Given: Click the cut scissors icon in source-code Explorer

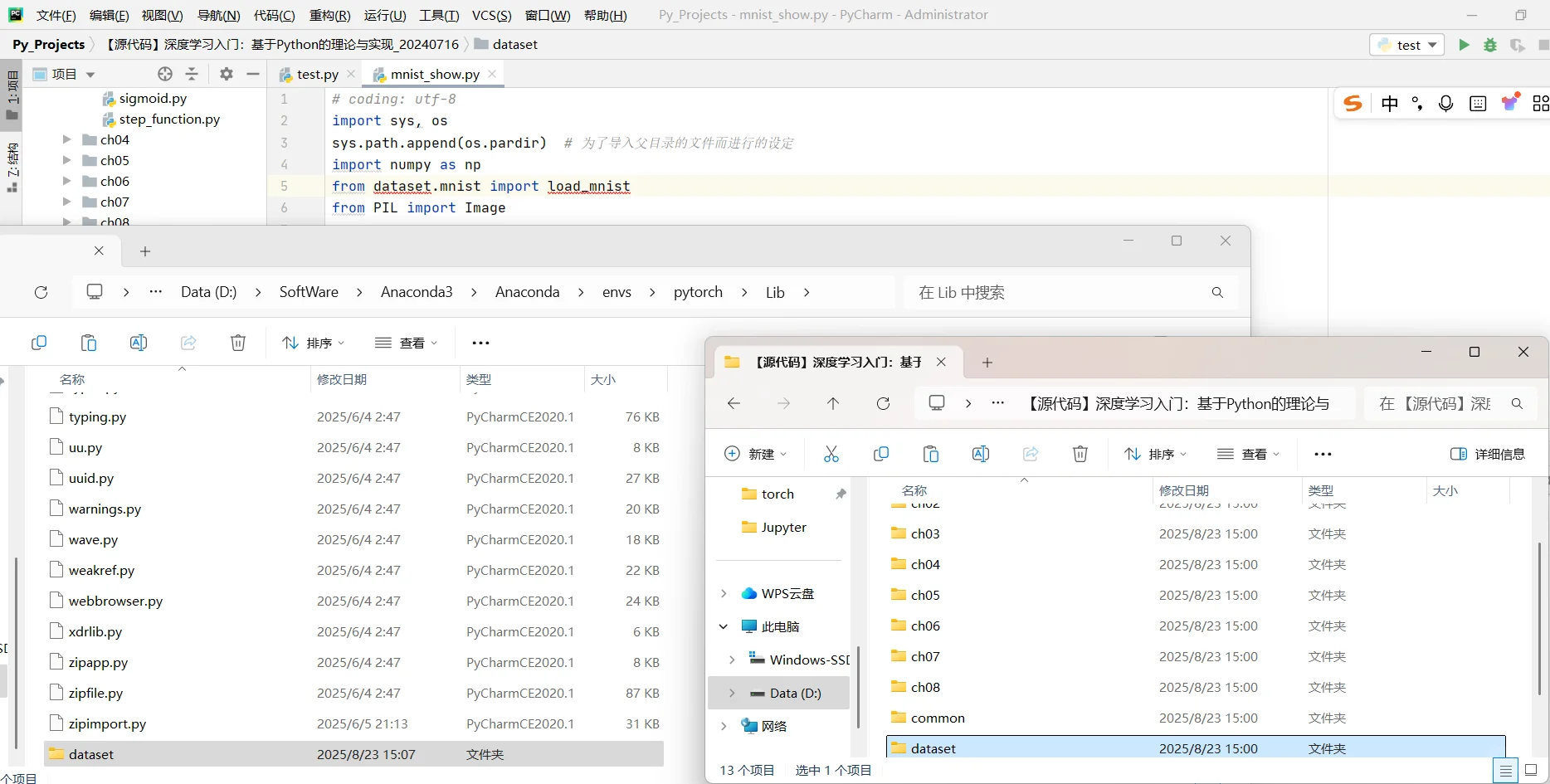Looking at the screenshot, I should coord(831,454).
